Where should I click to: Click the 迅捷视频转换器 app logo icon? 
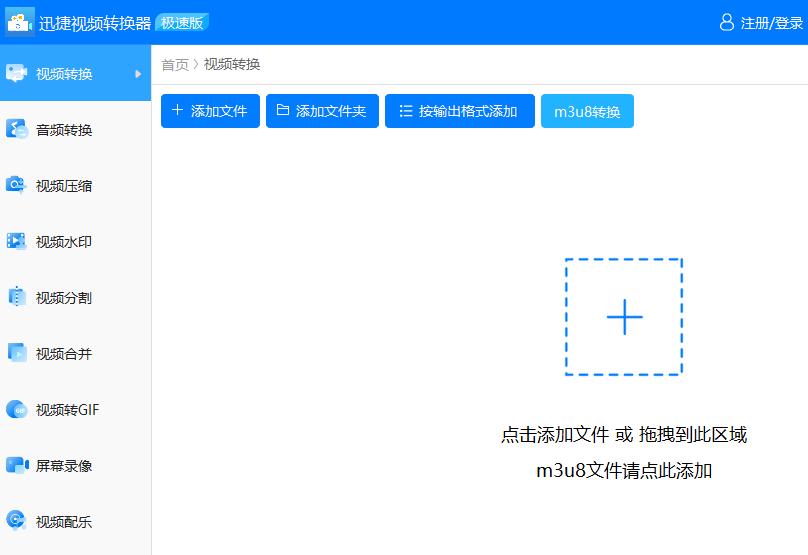tap(20, 22)
